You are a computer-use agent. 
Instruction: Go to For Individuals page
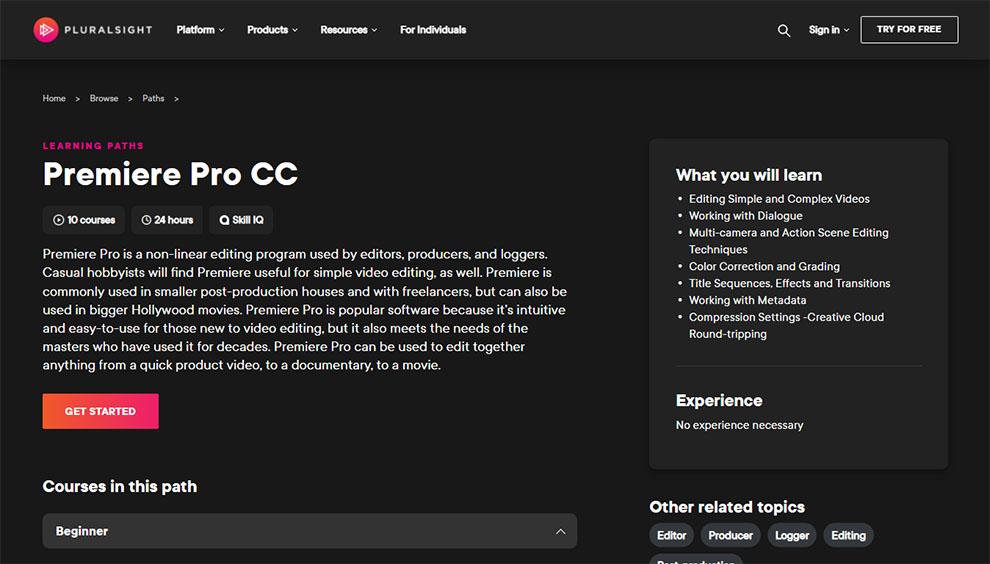click(x=433, y=30)
